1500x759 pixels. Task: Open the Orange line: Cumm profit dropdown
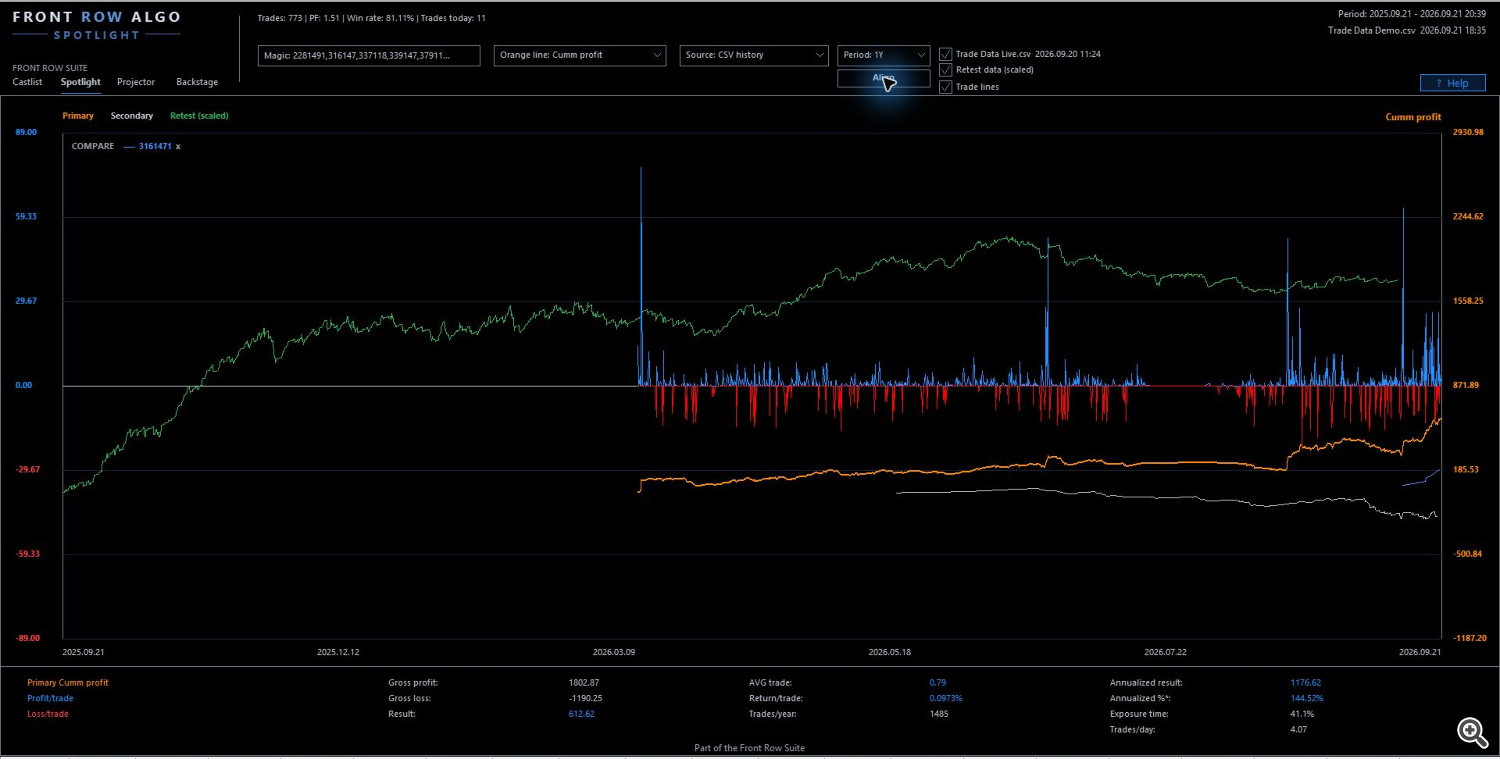[580, 55]
